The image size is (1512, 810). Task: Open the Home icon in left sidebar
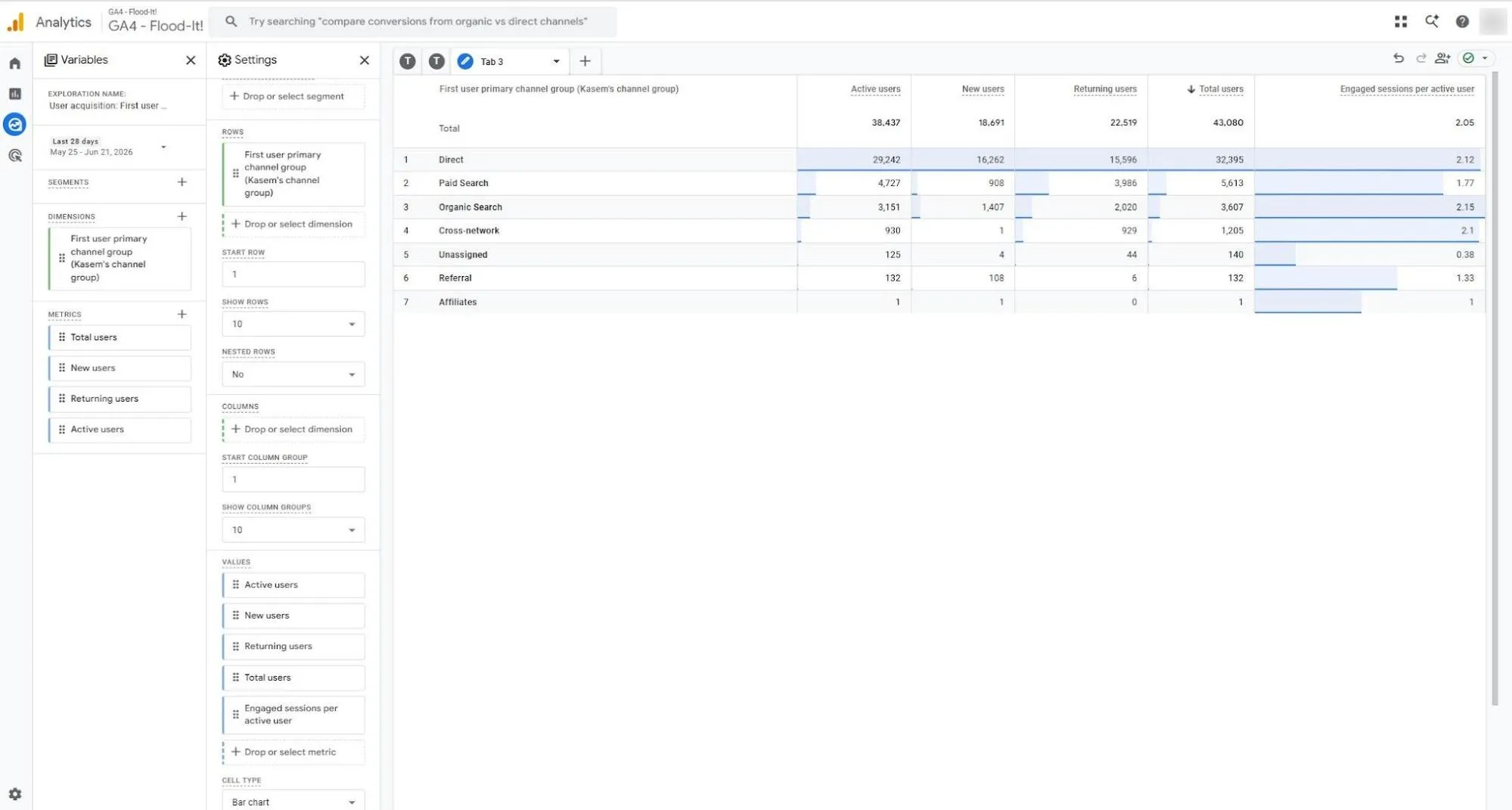tap(14, 64)
